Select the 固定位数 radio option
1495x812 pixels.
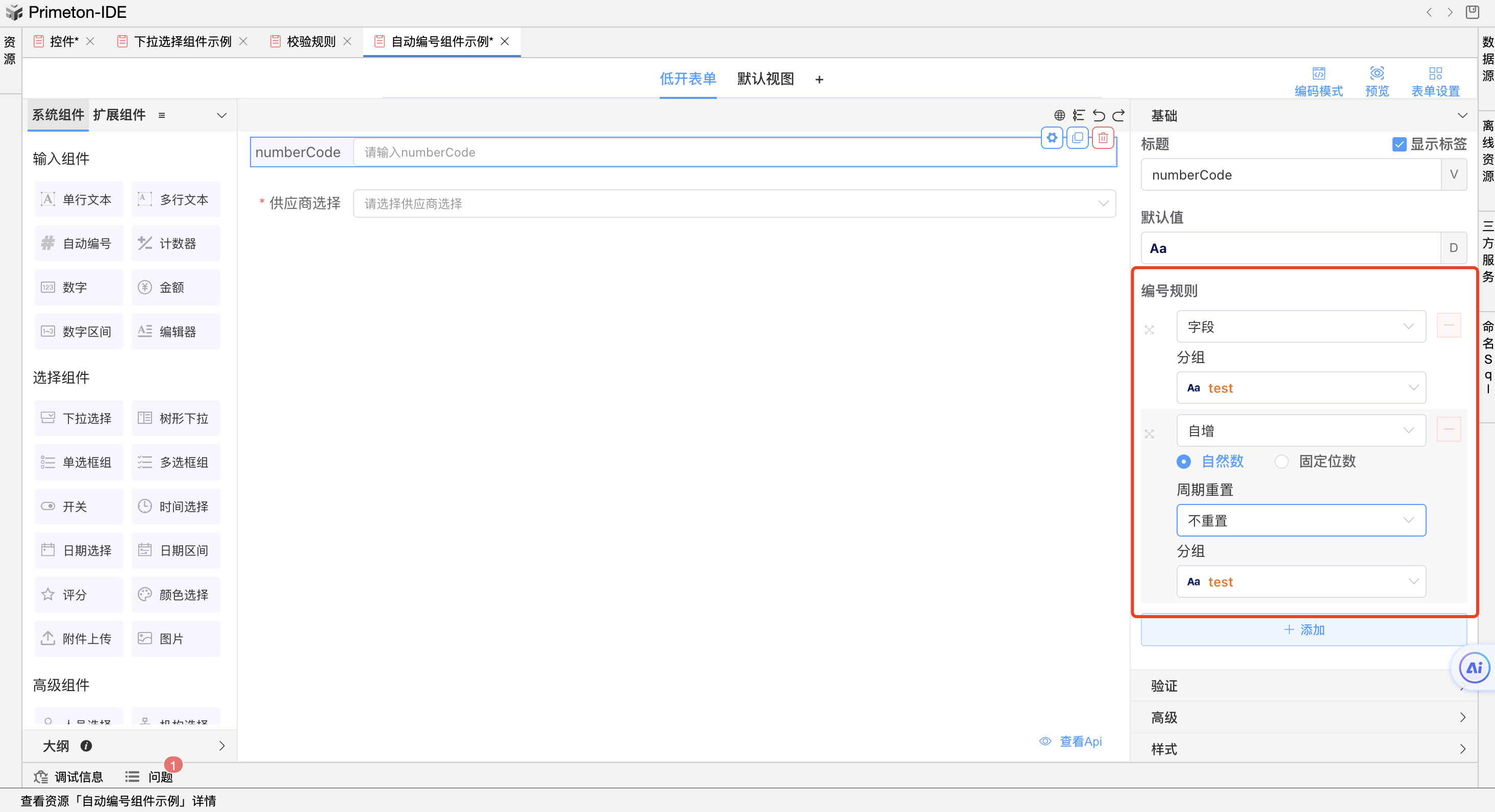coord(1281,461)
